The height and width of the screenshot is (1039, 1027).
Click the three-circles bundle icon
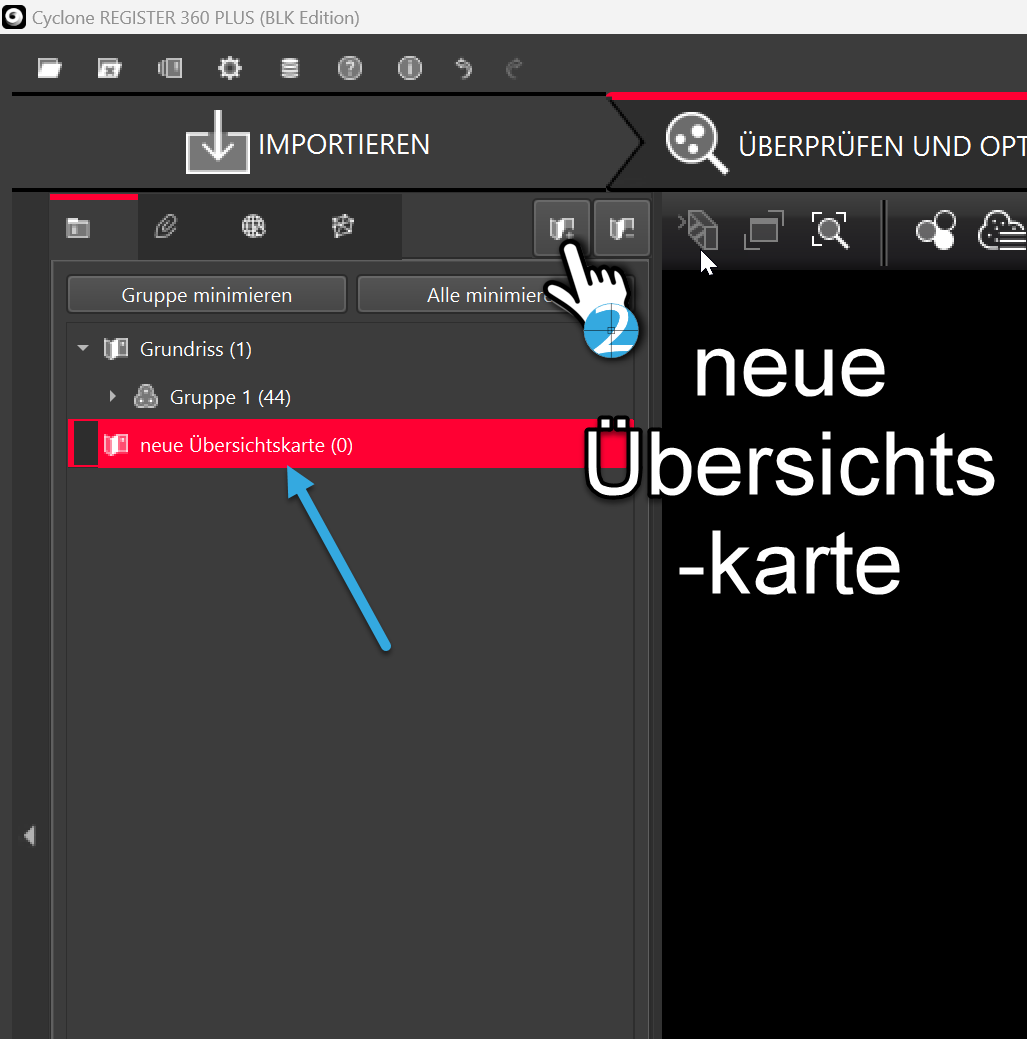coord(936,230)
